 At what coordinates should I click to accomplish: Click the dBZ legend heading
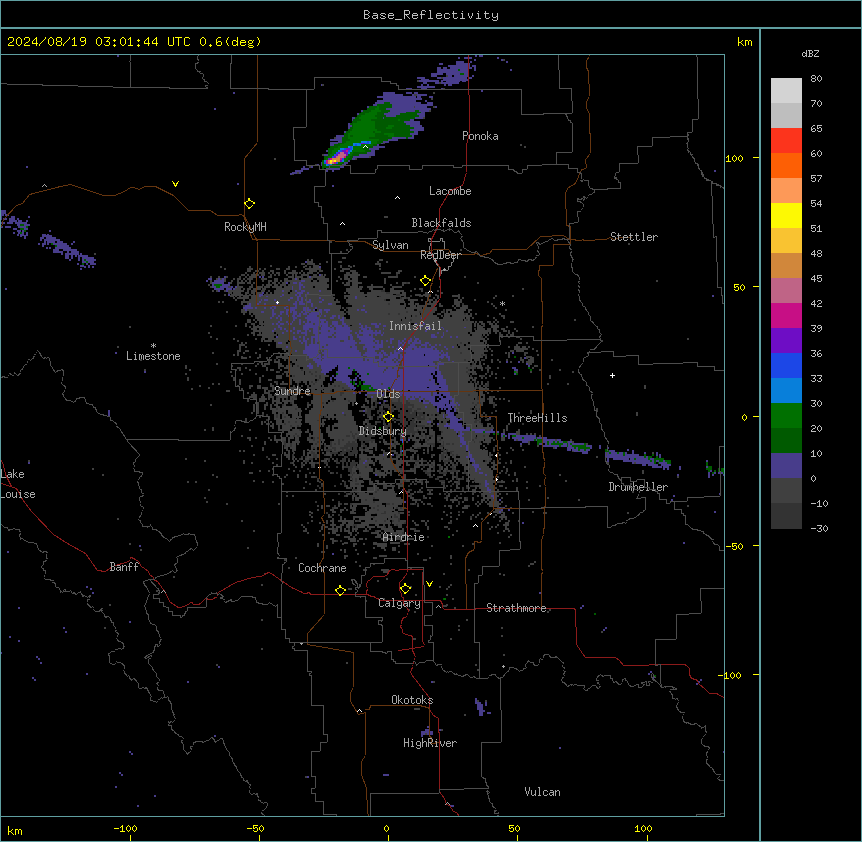tap(810, 54)
